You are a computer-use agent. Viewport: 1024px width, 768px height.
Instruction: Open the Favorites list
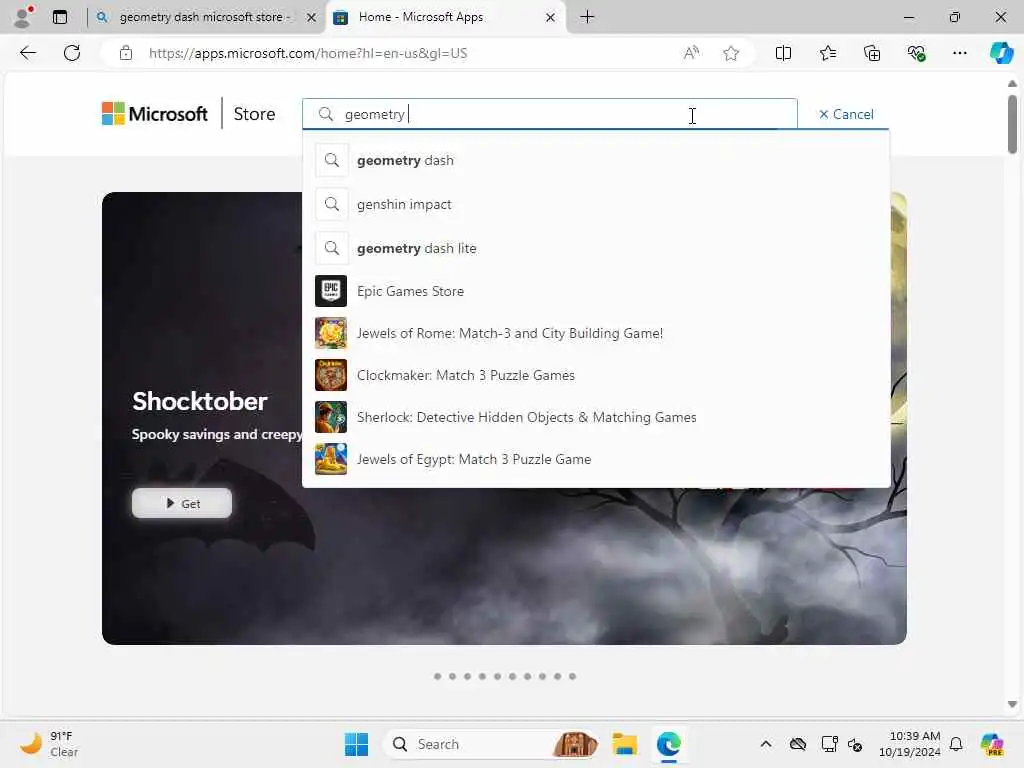pyautogui.click(x=827, y=53)
